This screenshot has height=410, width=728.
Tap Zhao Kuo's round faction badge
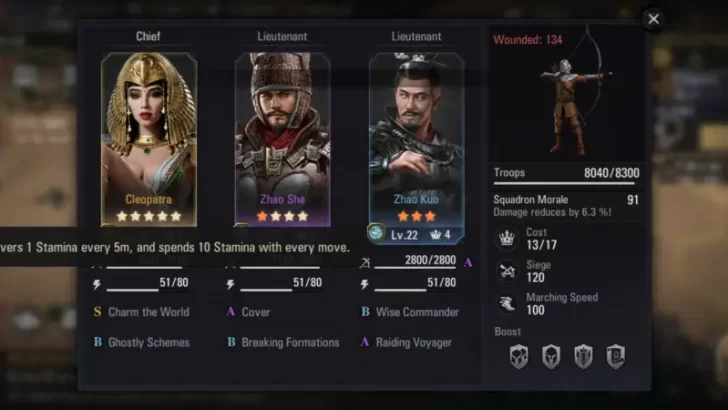coord(376,233)
